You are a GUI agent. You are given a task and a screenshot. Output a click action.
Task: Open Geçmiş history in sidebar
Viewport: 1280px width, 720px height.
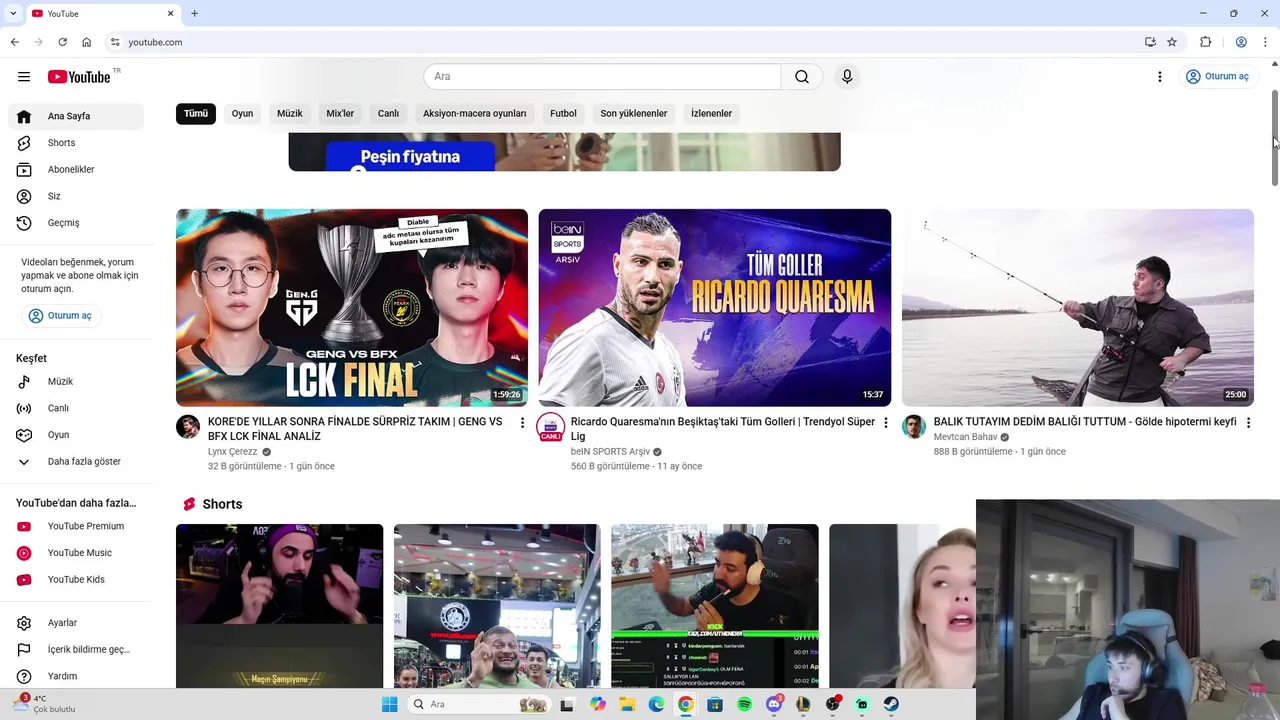pyautogui.click(x=76, y=223)
